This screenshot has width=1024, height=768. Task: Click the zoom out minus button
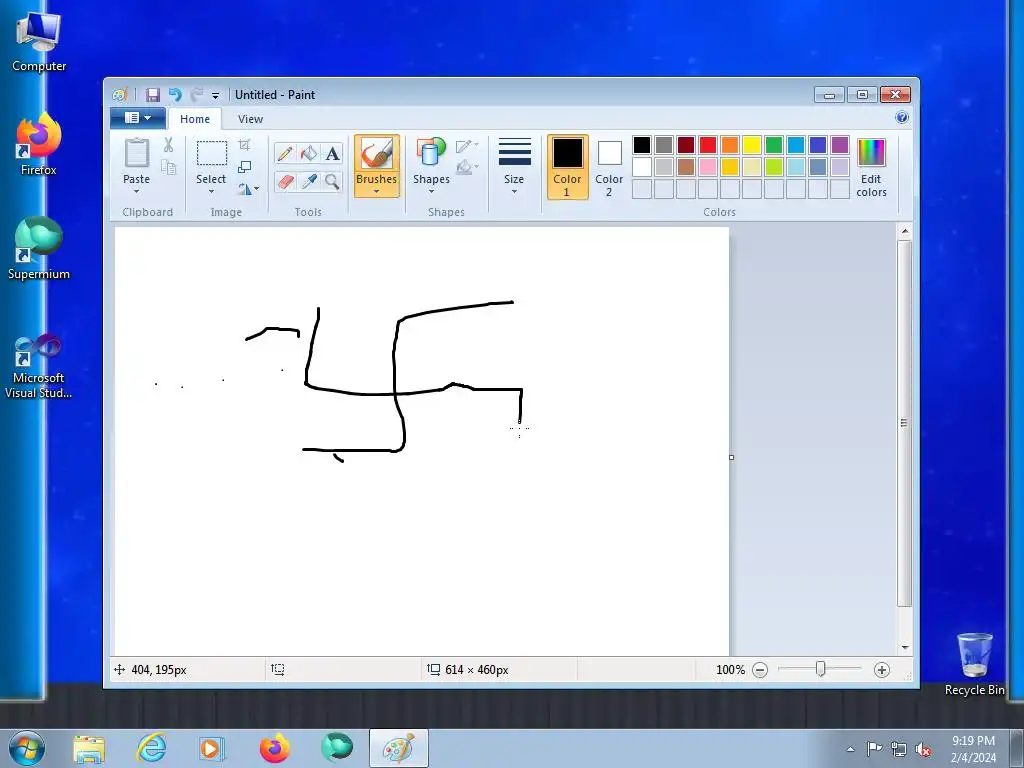[x=760, y=669]
